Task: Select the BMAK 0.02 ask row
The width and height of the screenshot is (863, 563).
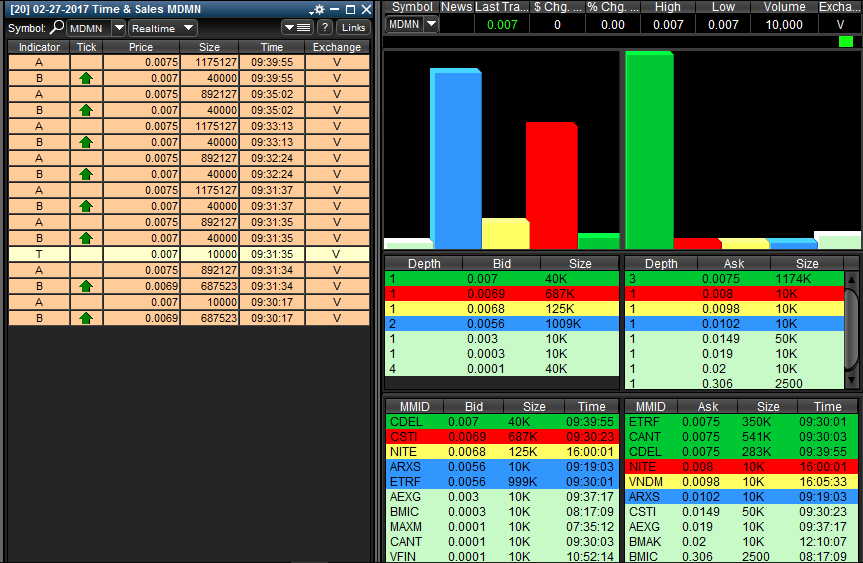Action: tap(741, 542)
